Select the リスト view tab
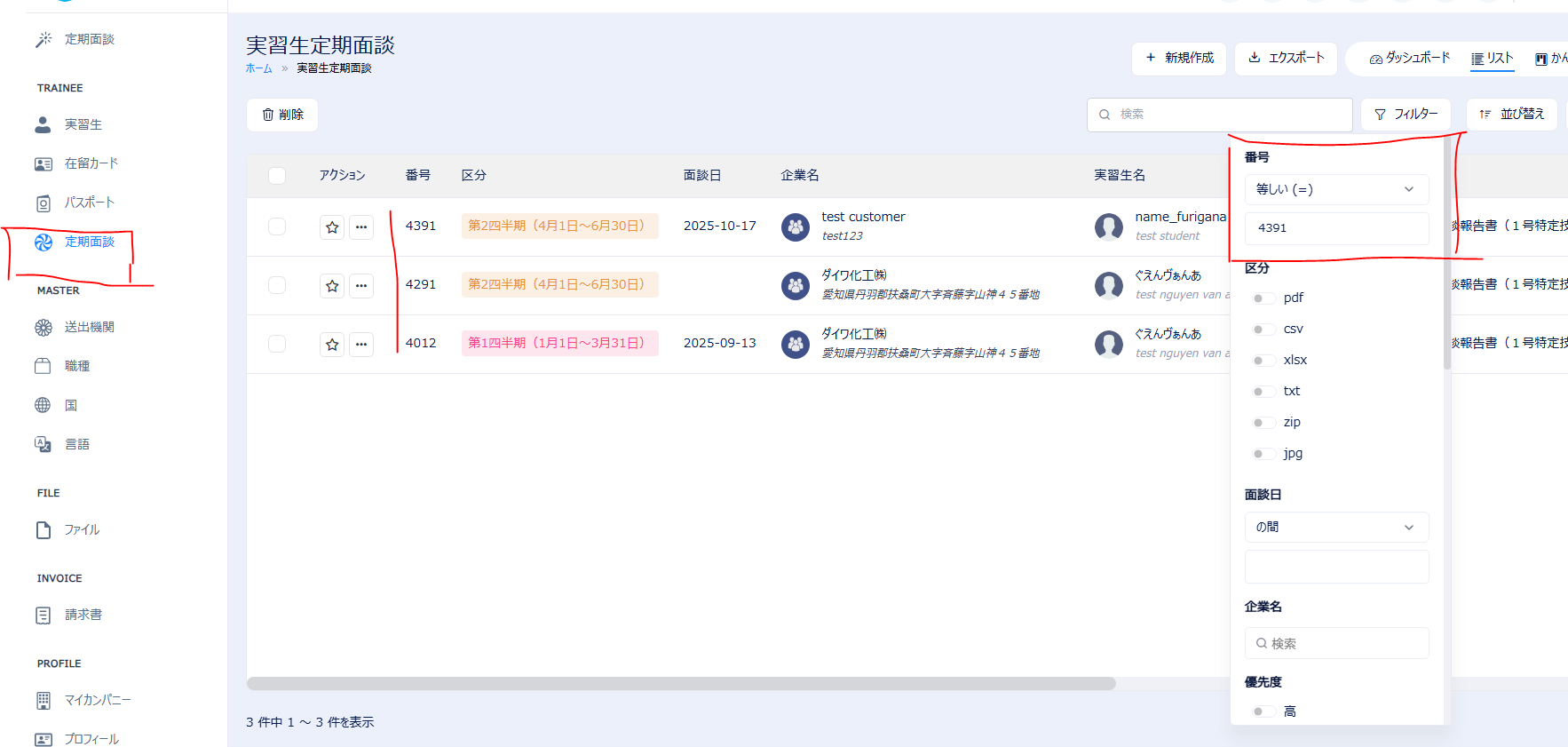The image size is (1568, 747). 1493,59
